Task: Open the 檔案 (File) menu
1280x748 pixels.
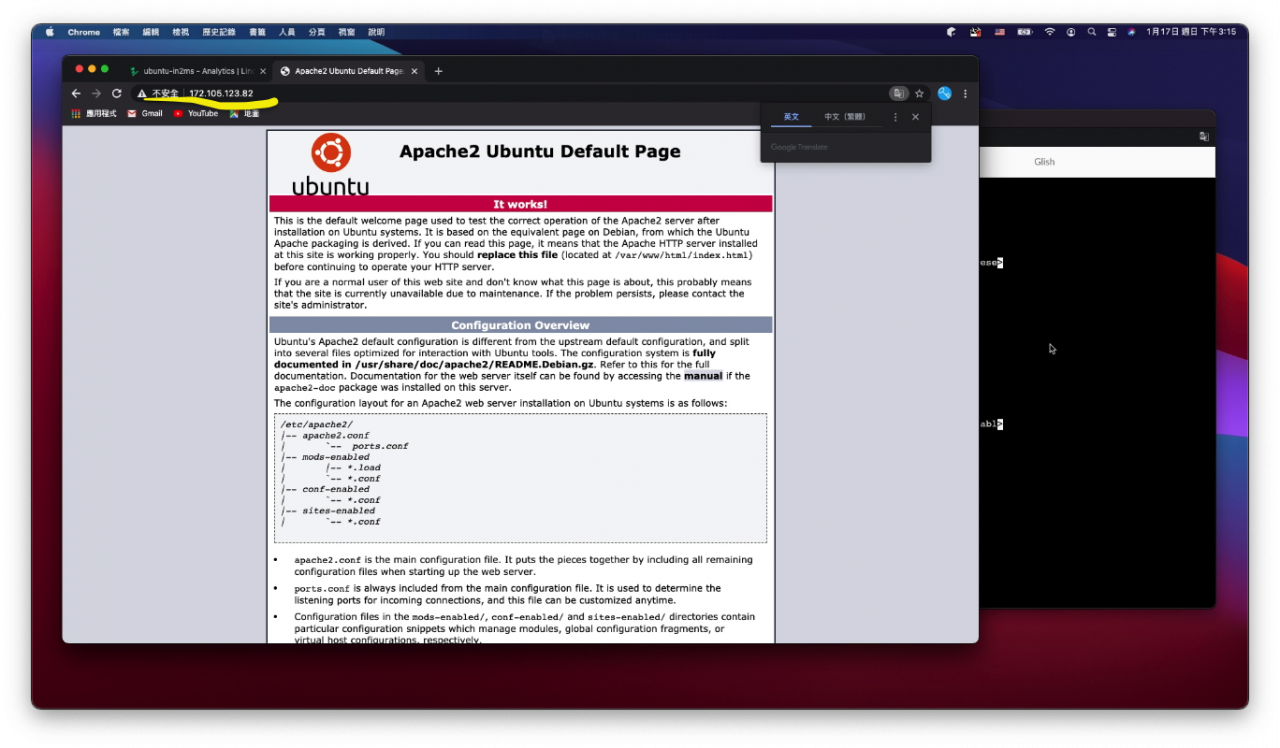Action: point(121,32)
